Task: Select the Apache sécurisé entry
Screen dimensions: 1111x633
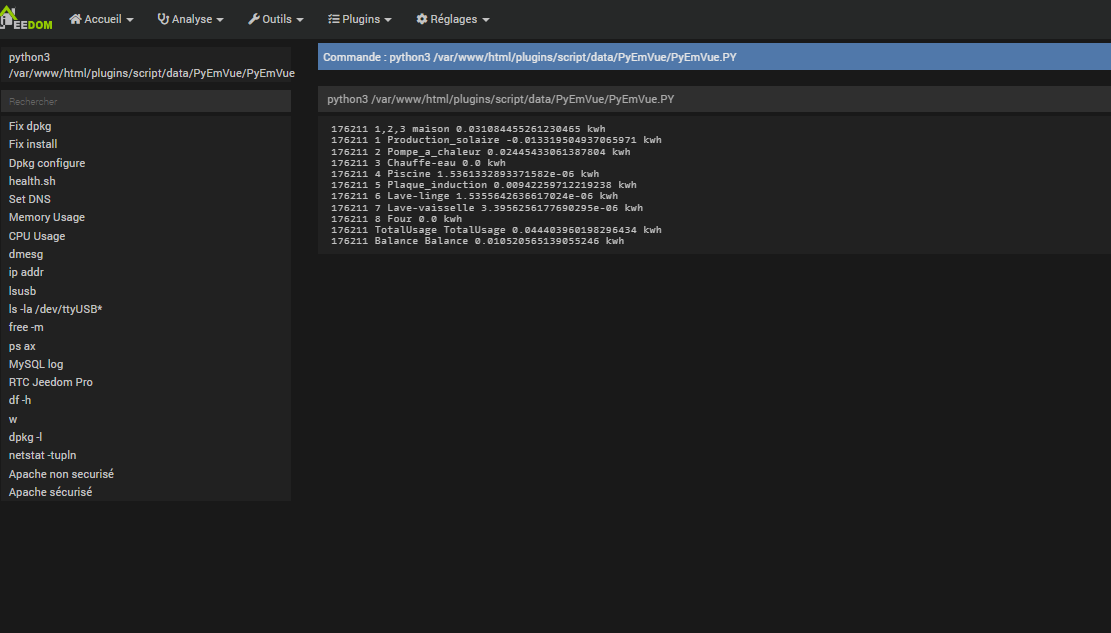Action: click(x=50, y=492)
